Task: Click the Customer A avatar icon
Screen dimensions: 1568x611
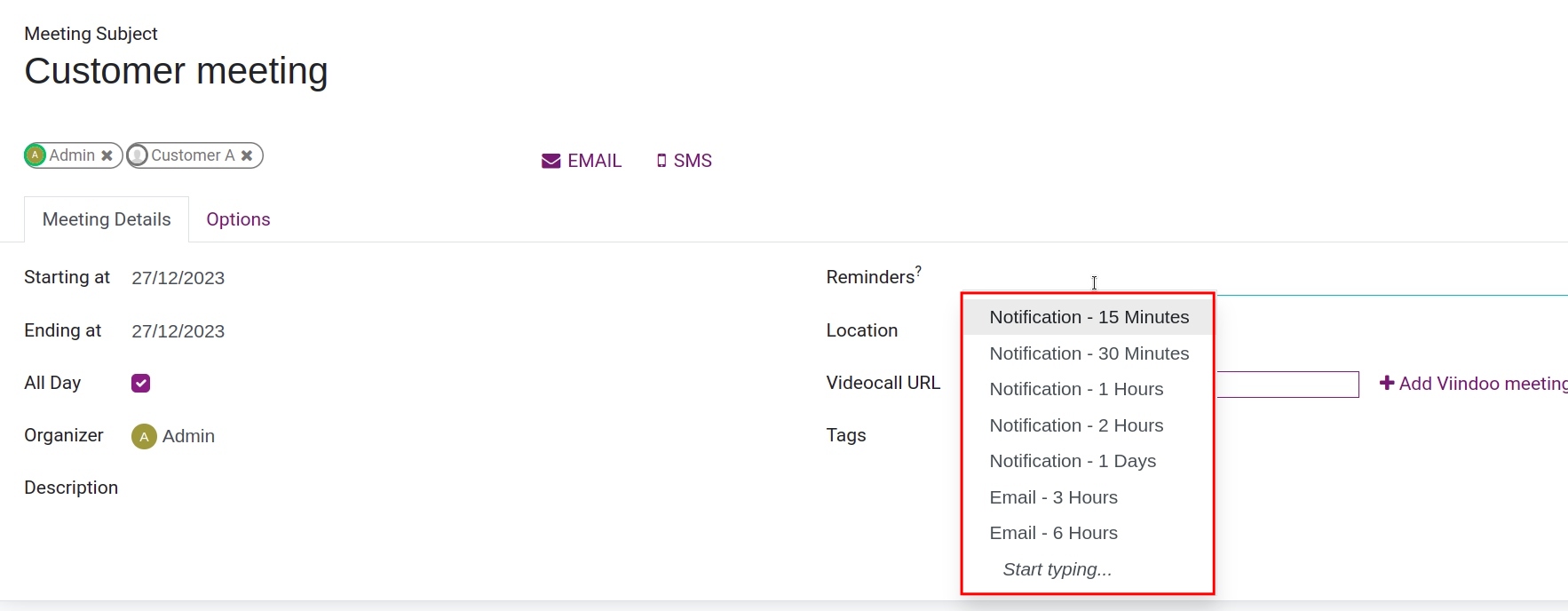Action: [138, 155]
